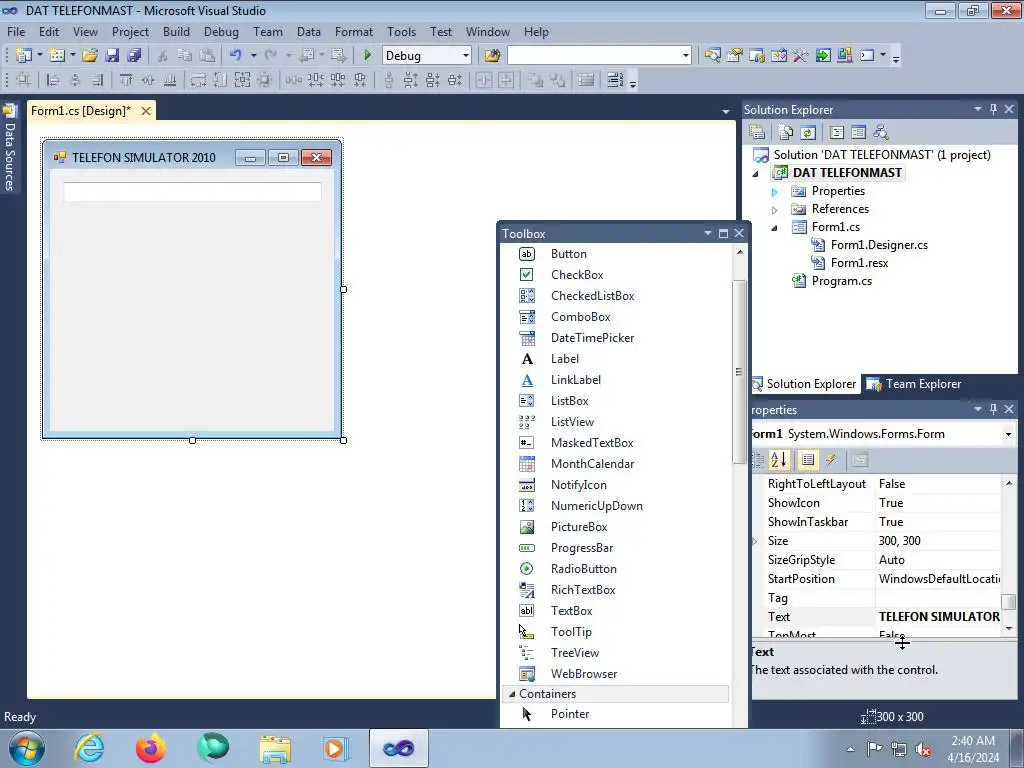Viewport: 1024px width, 768px height.
Task: Open Windows Explorer folder on taskbar
Action: coord(275,748)
